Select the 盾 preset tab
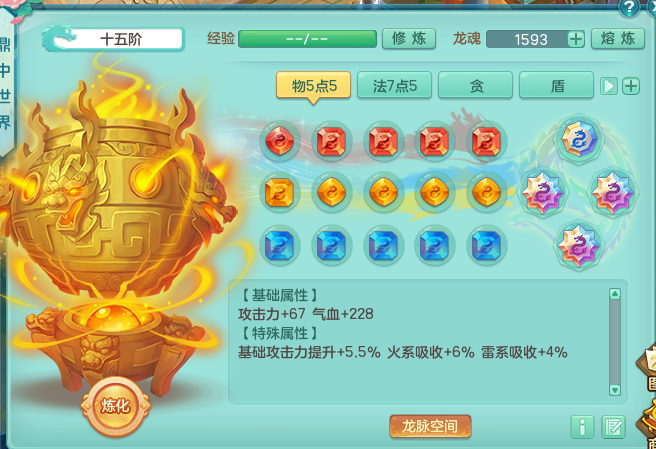This screenshot has width=656, height=449. tap(556, 85)
